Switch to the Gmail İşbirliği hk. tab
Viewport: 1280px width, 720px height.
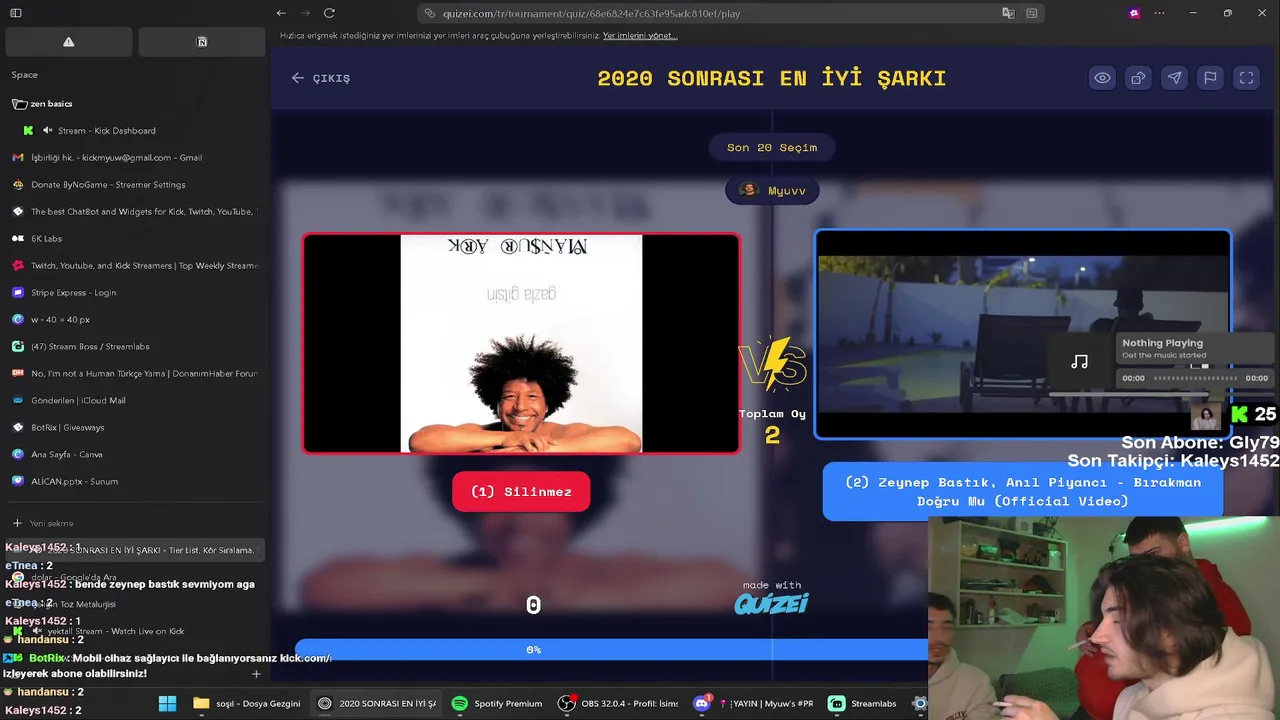137,158
